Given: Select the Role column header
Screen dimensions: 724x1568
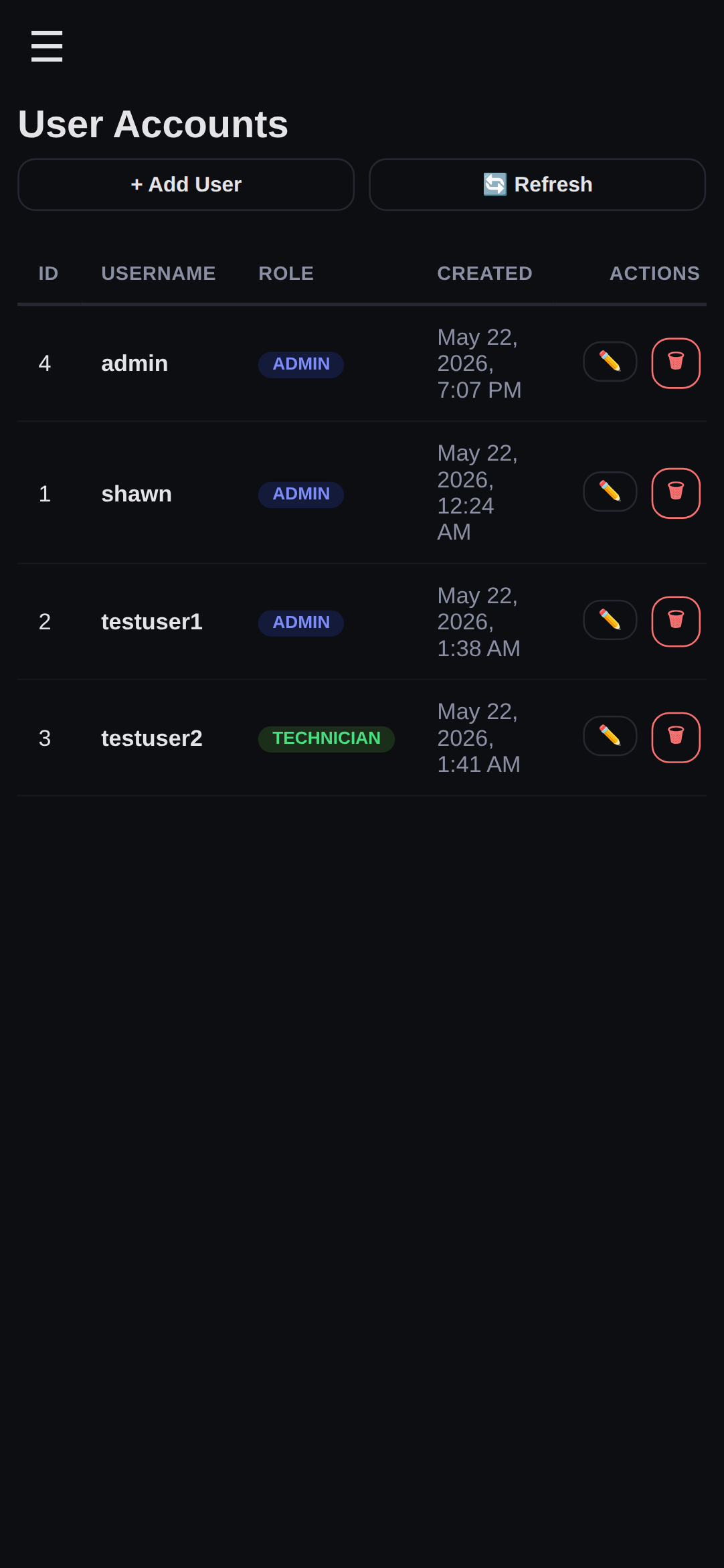Looking at the screenshot, I should (286, 273).
